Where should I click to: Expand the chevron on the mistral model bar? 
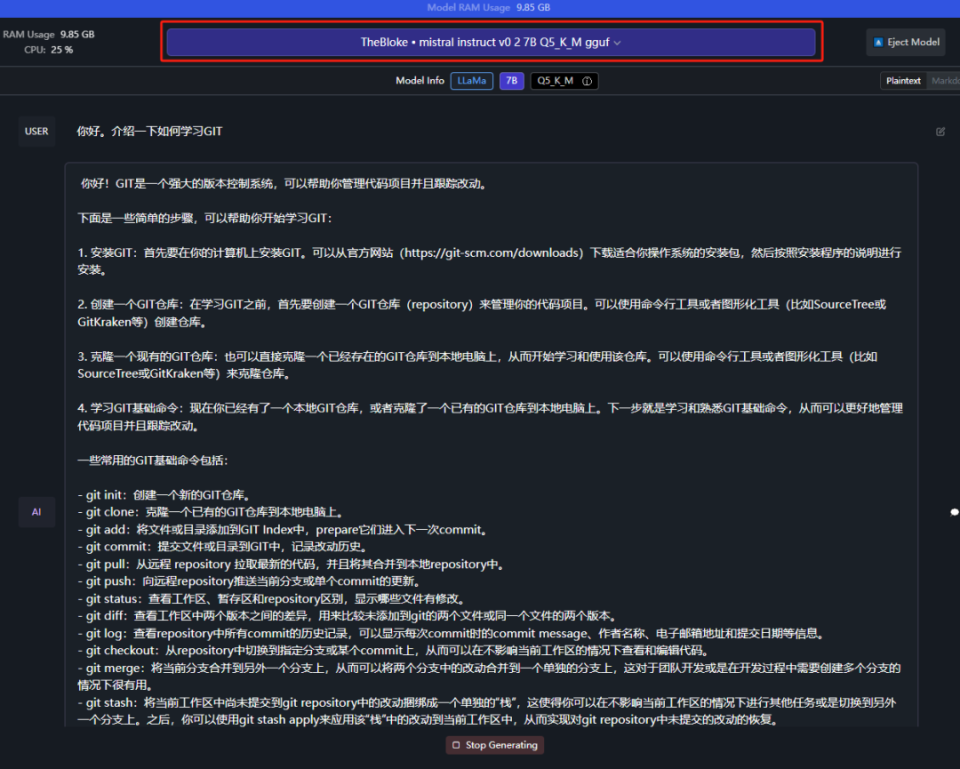click(x=615, y=42)
